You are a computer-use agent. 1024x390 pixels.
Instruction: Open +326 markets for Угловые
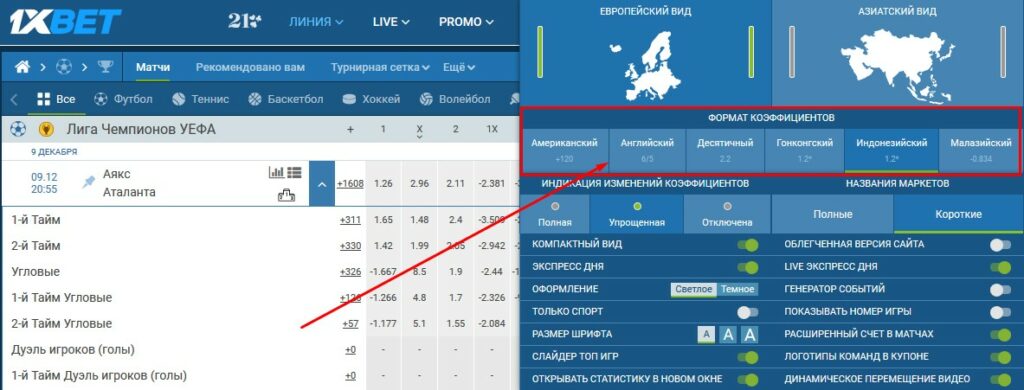tap(350, 272)
